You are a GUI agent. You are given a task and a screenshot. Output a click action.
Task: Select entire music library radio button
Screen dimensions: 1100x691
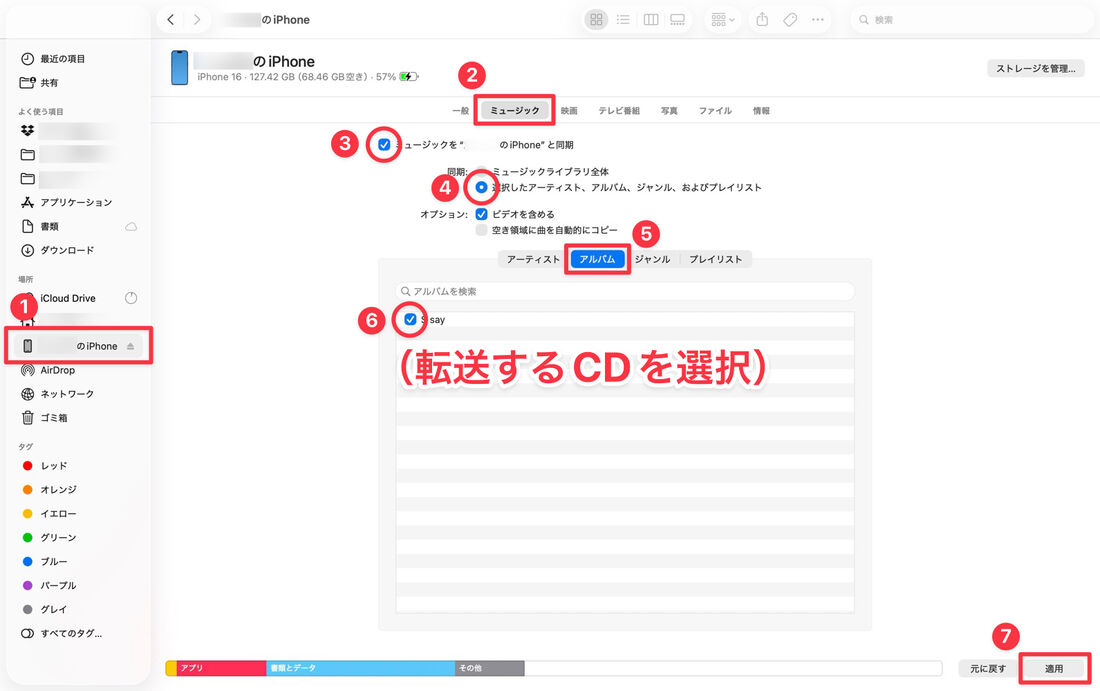click(x=481, y=171)
